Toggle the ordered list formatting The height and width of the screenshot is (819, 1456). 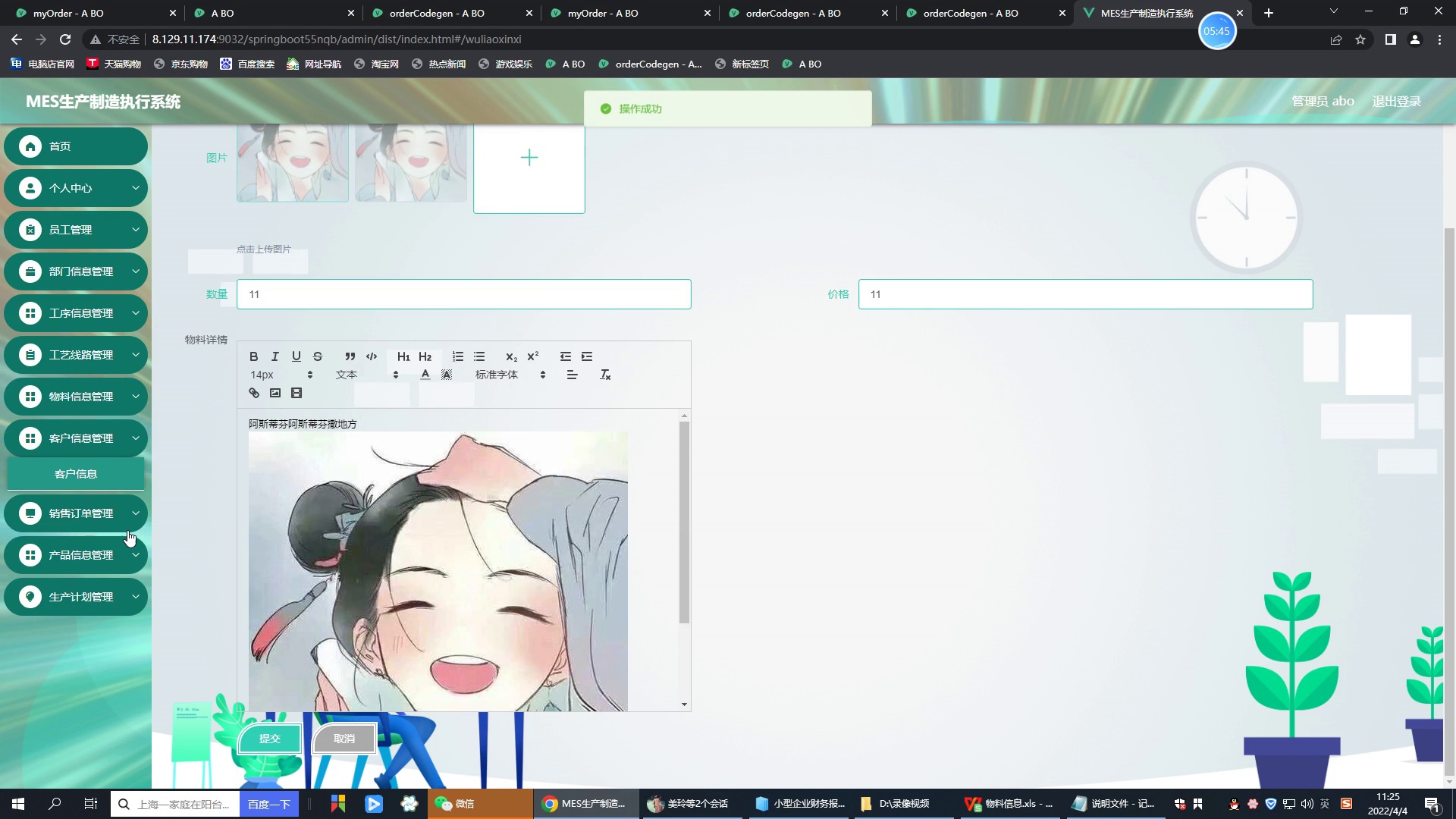(458, 356)
